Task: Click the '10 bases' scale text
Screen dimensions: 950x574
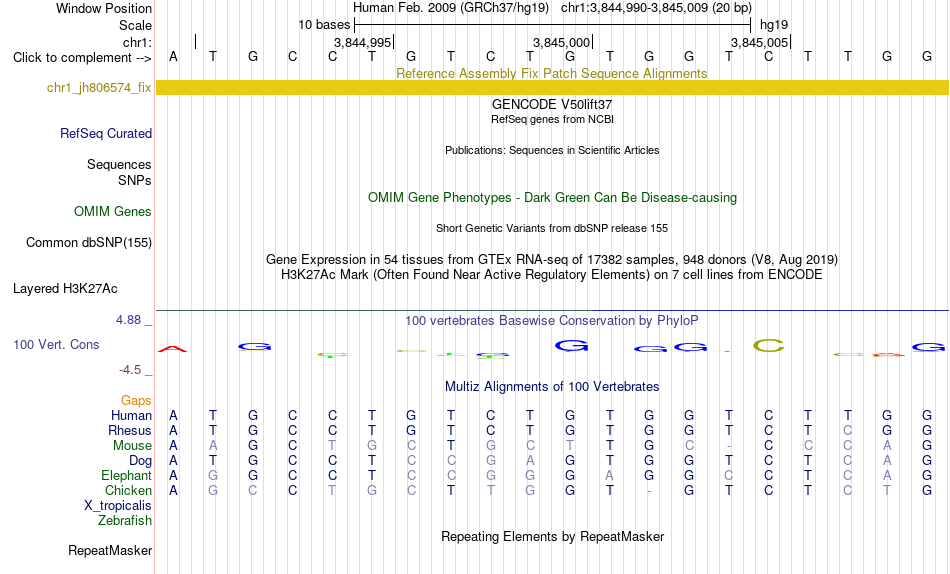Action: point(324,25)
